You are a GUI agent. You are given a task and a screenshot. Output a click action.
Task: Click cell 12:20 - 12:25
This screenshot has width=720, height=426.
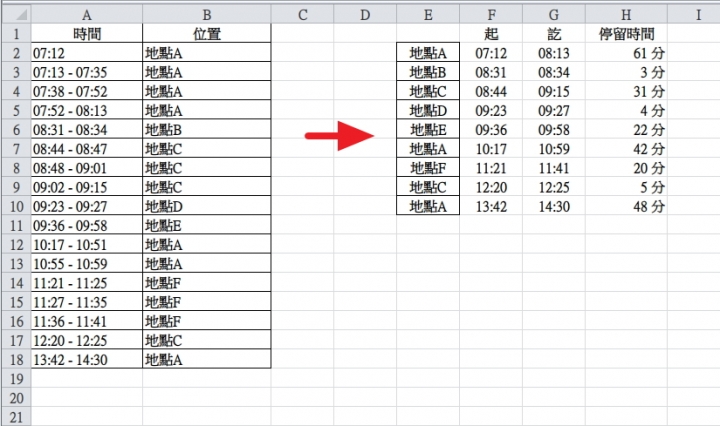point(87,341)
